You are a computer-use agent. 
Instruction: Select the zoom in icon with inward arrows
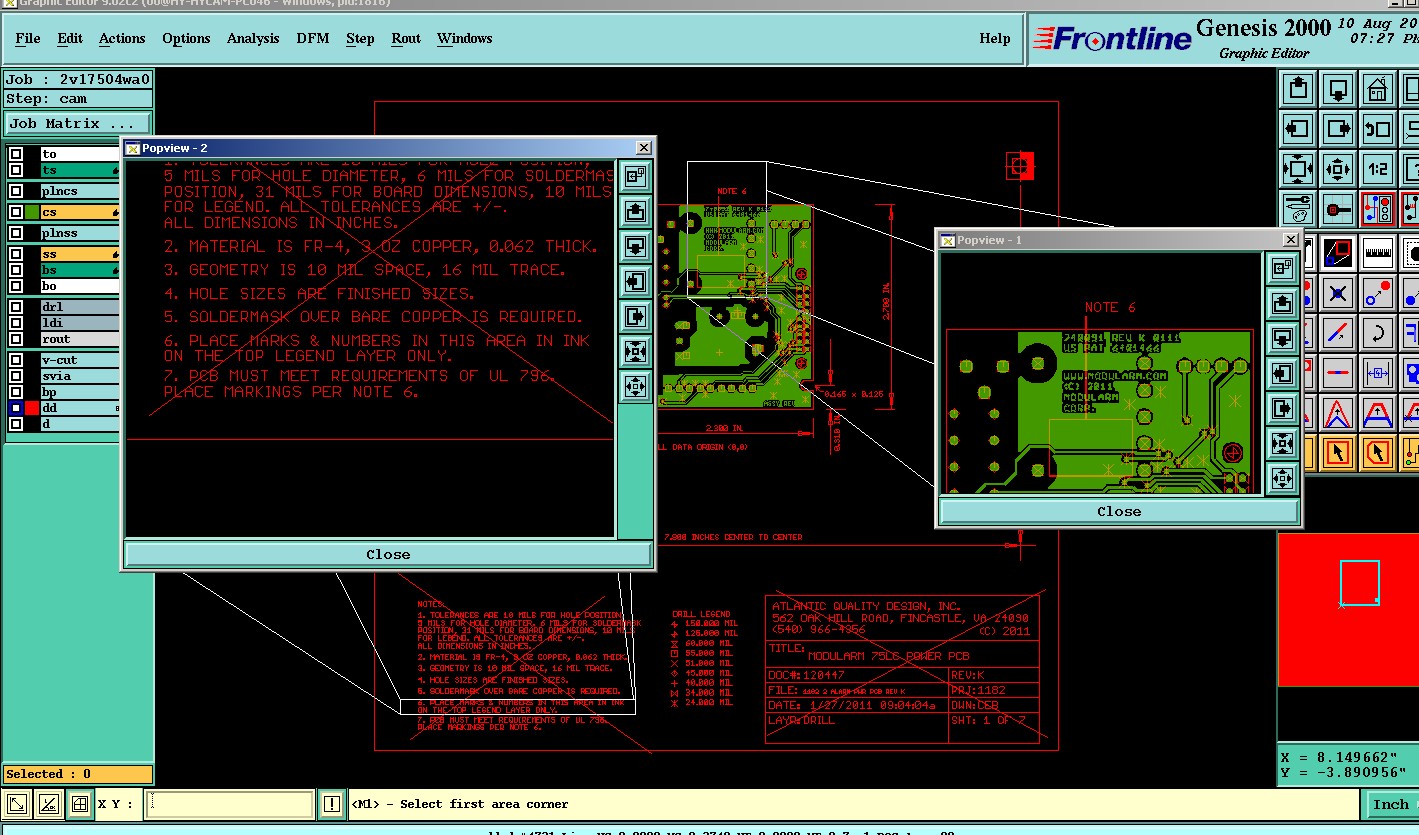pyautogui.click(x=1298, y=169)
